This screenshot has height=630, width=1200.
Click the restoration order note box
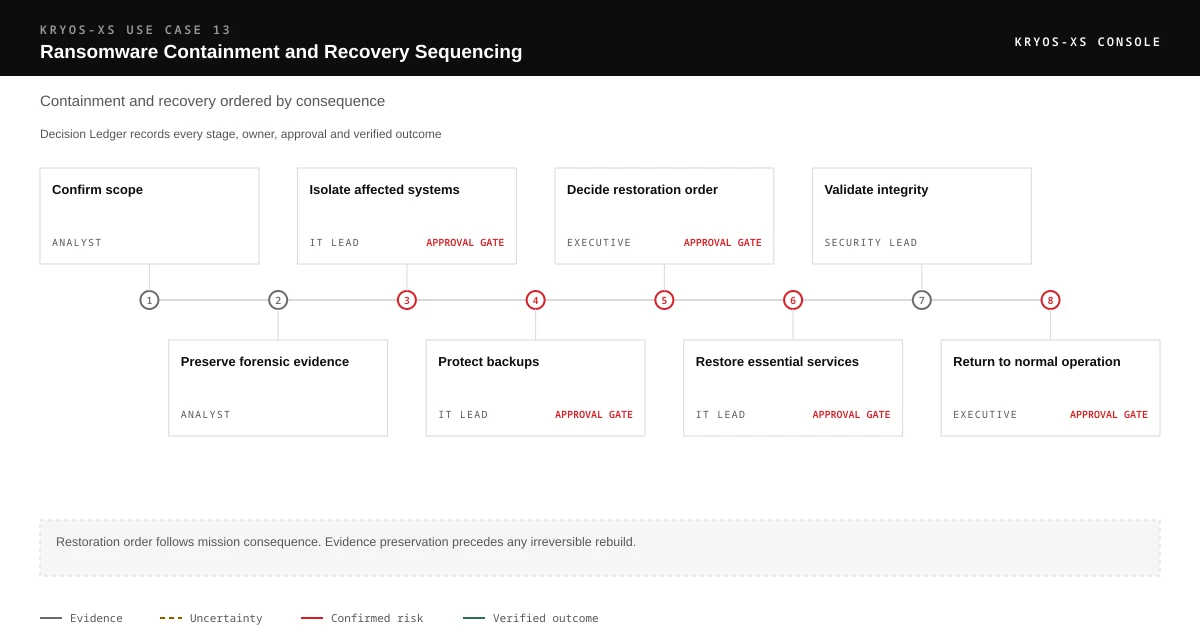pyautogui.click(x=600, y=548)
